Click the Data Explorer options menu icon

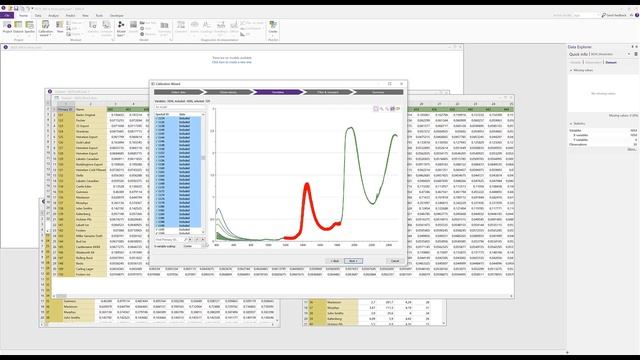point(636,54)
